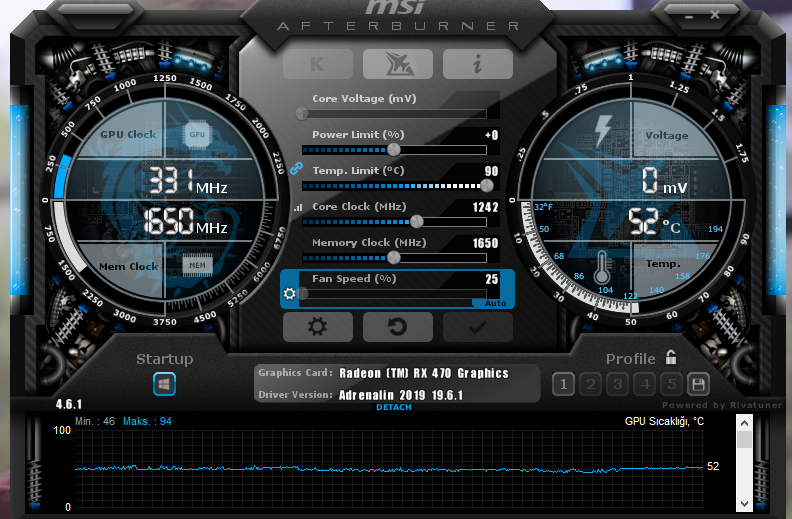792x519 pixels.
Task: Open the system information (i) button
Action: pos(477,64)
